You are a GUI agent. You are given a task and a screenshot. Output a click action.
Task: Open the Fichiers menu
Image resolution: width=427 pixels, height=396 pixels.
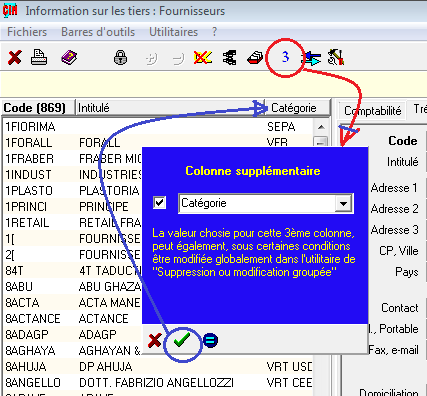tap(27, 32)
